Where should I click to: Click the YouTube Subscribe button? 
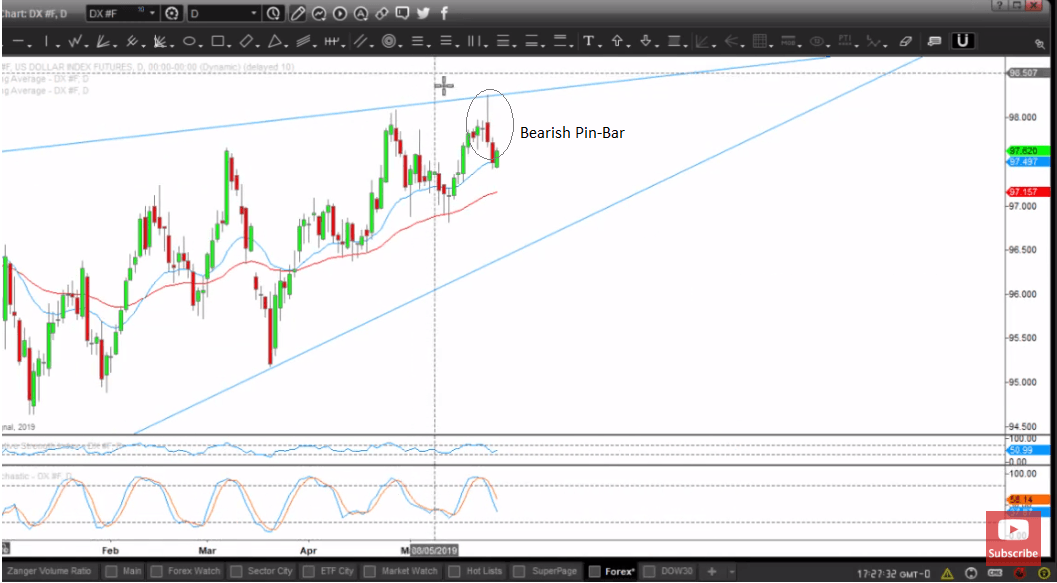(x=1013, y=540)
